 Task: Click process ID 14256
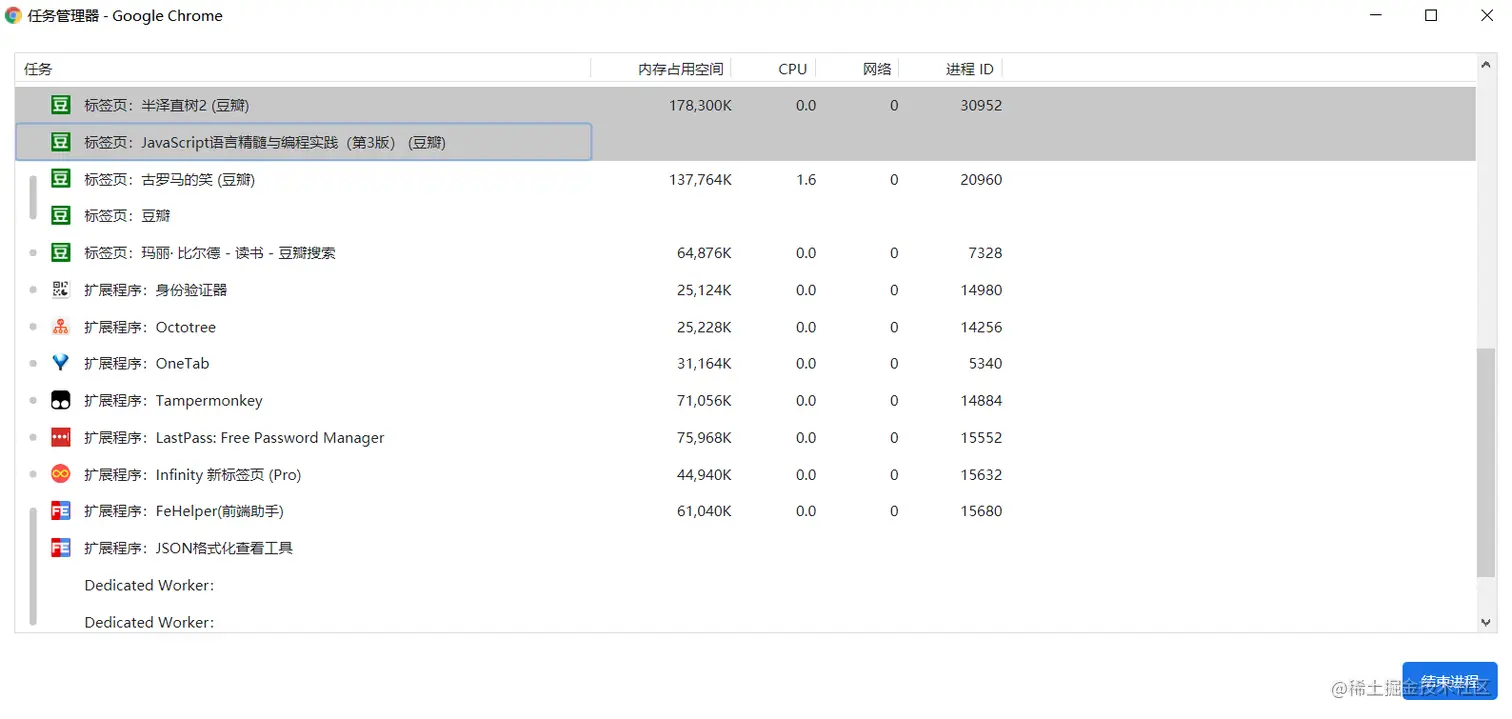tap(981, 327)
